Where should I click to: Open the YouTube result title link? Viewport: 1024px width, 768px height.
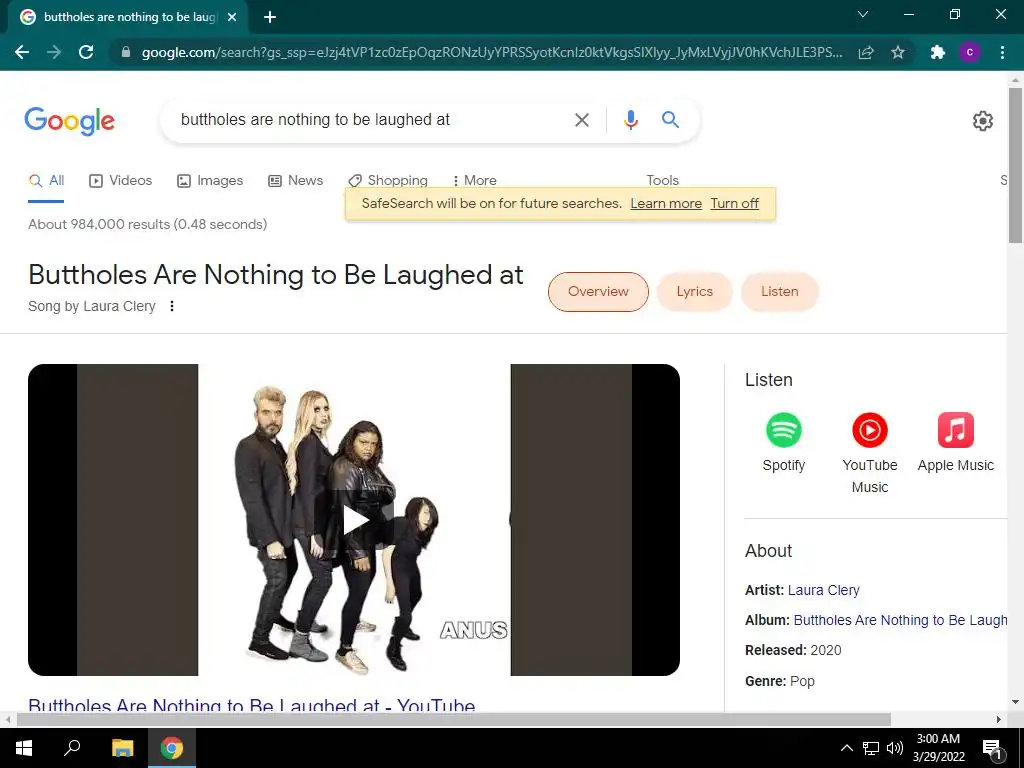tap(251, 705)
